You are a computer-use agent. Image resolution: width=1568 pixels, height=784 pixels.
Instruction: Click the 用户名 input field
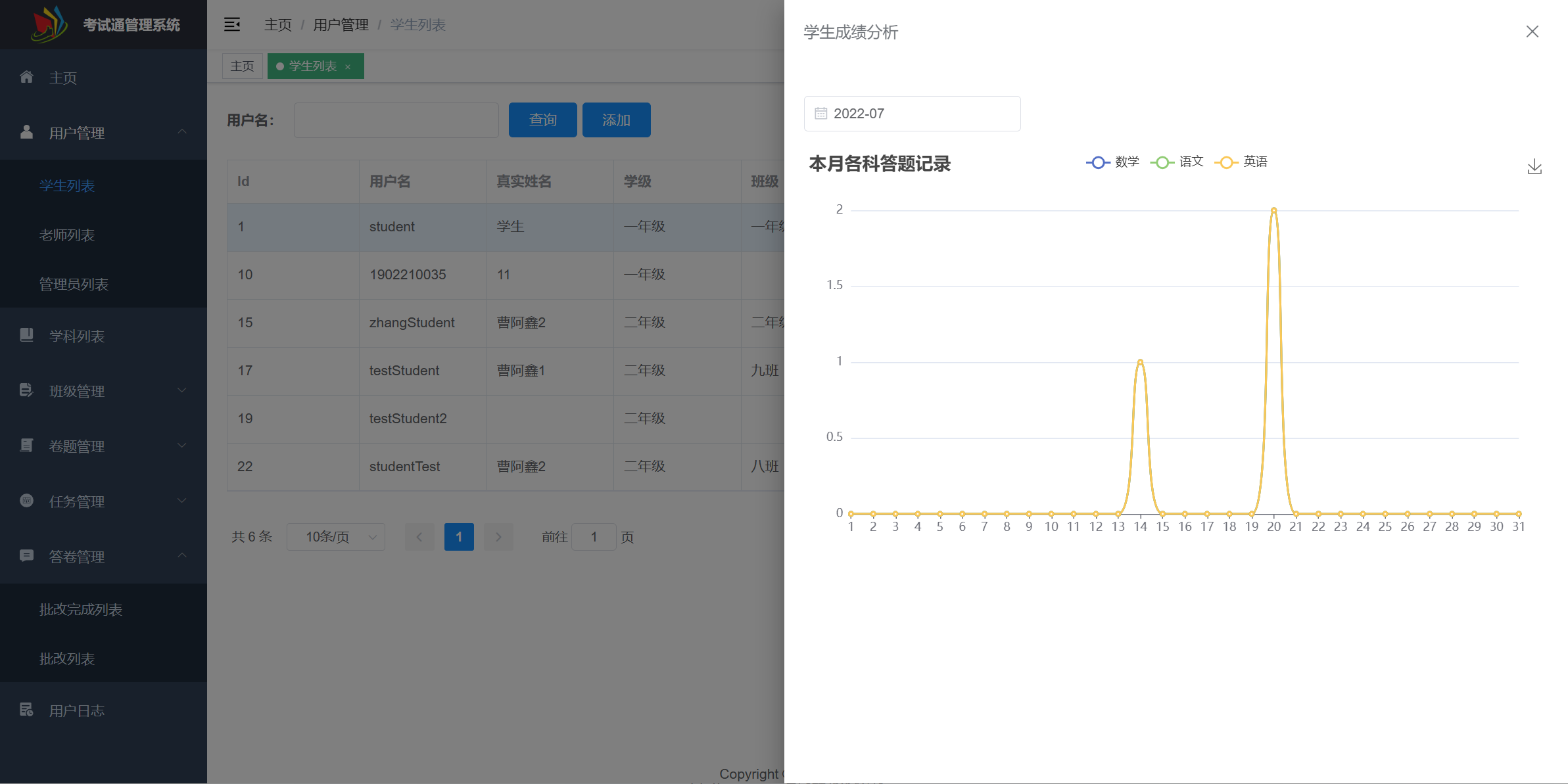(396, 120)
